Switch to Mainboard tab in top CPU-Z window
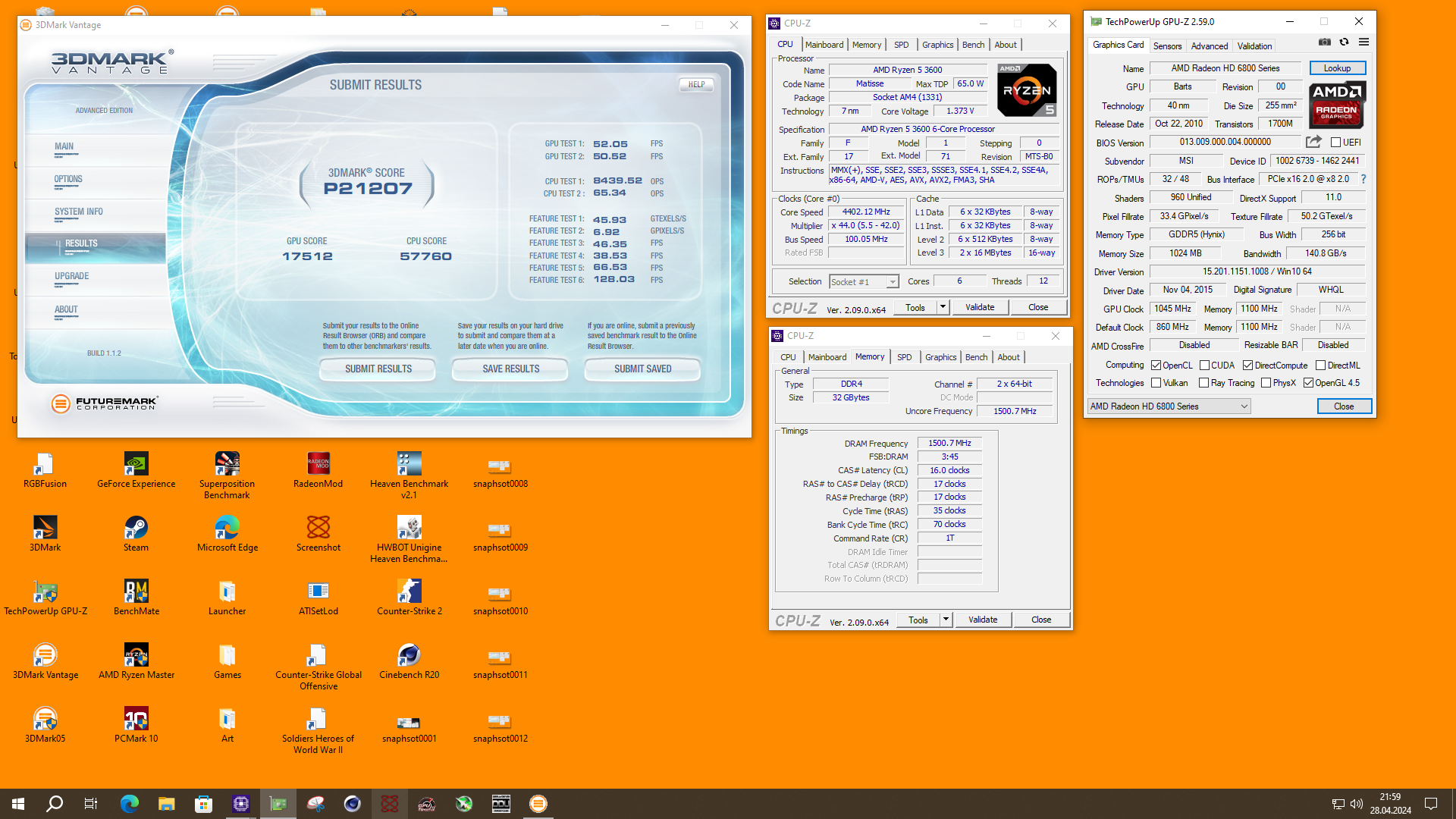The width and height of the screenshot is (1456, 819). (x=824, y=45)
